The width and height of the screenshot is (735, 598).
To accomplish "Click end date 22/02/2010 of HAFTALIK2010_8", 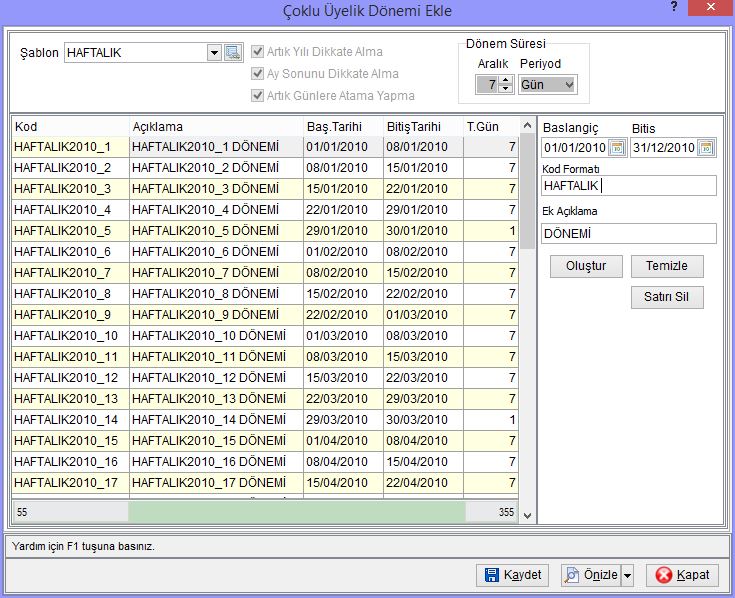I will [423, 294].
